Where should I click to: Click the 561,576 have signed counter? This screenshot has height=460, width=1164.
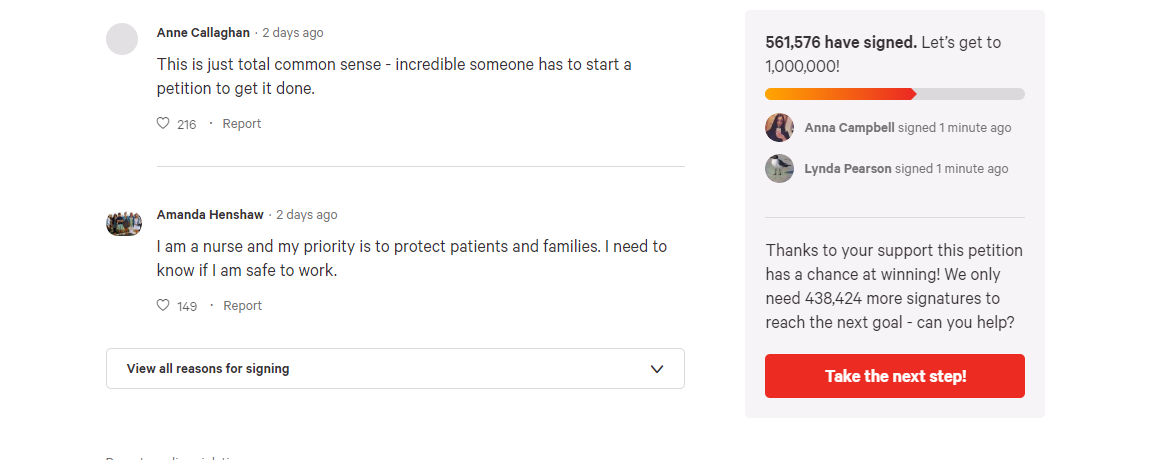tap(840, 43)
